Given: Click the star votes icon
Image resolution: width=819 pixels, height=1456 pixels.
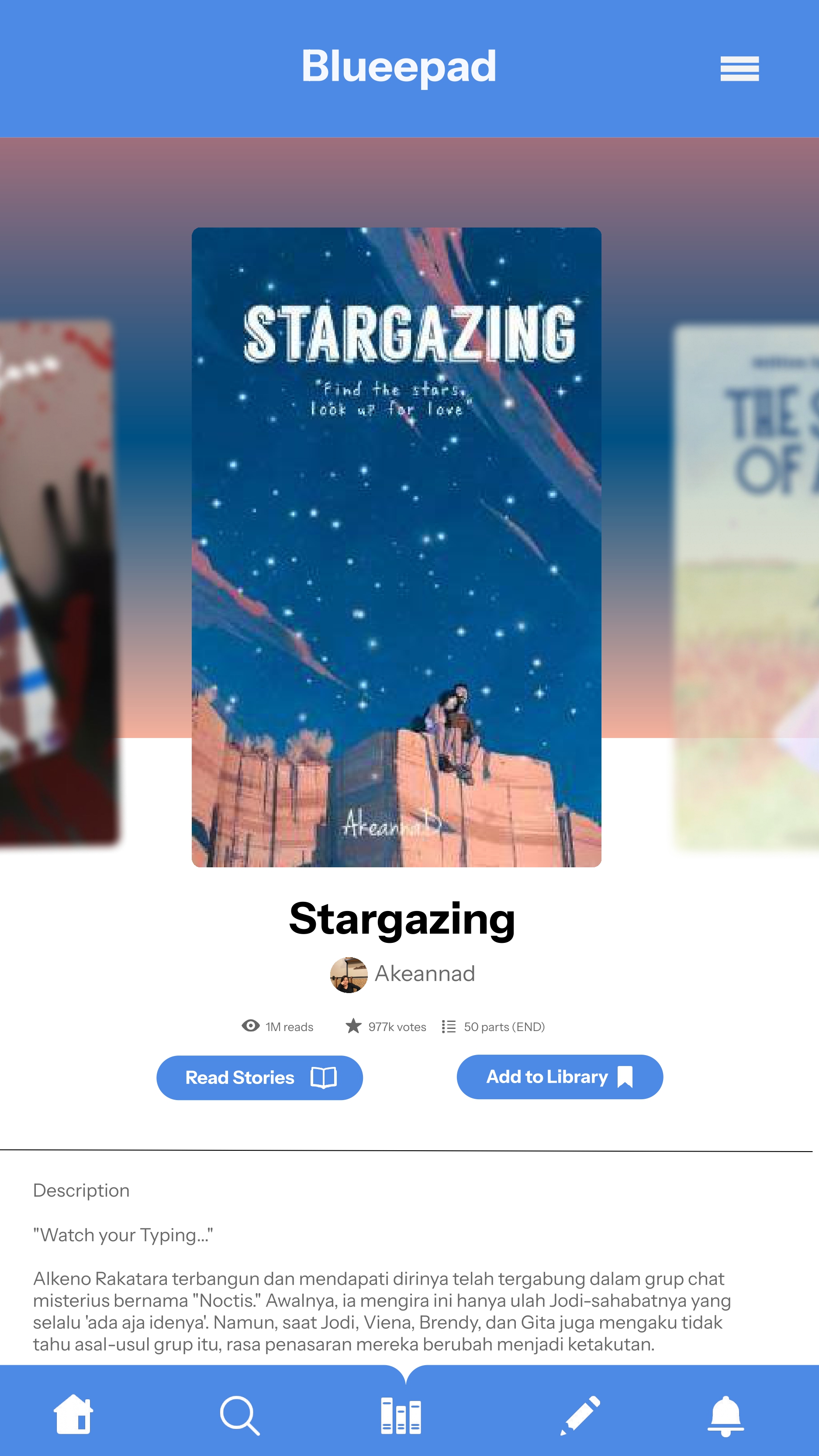Looking at the screenshot, I should (353, 1025).
